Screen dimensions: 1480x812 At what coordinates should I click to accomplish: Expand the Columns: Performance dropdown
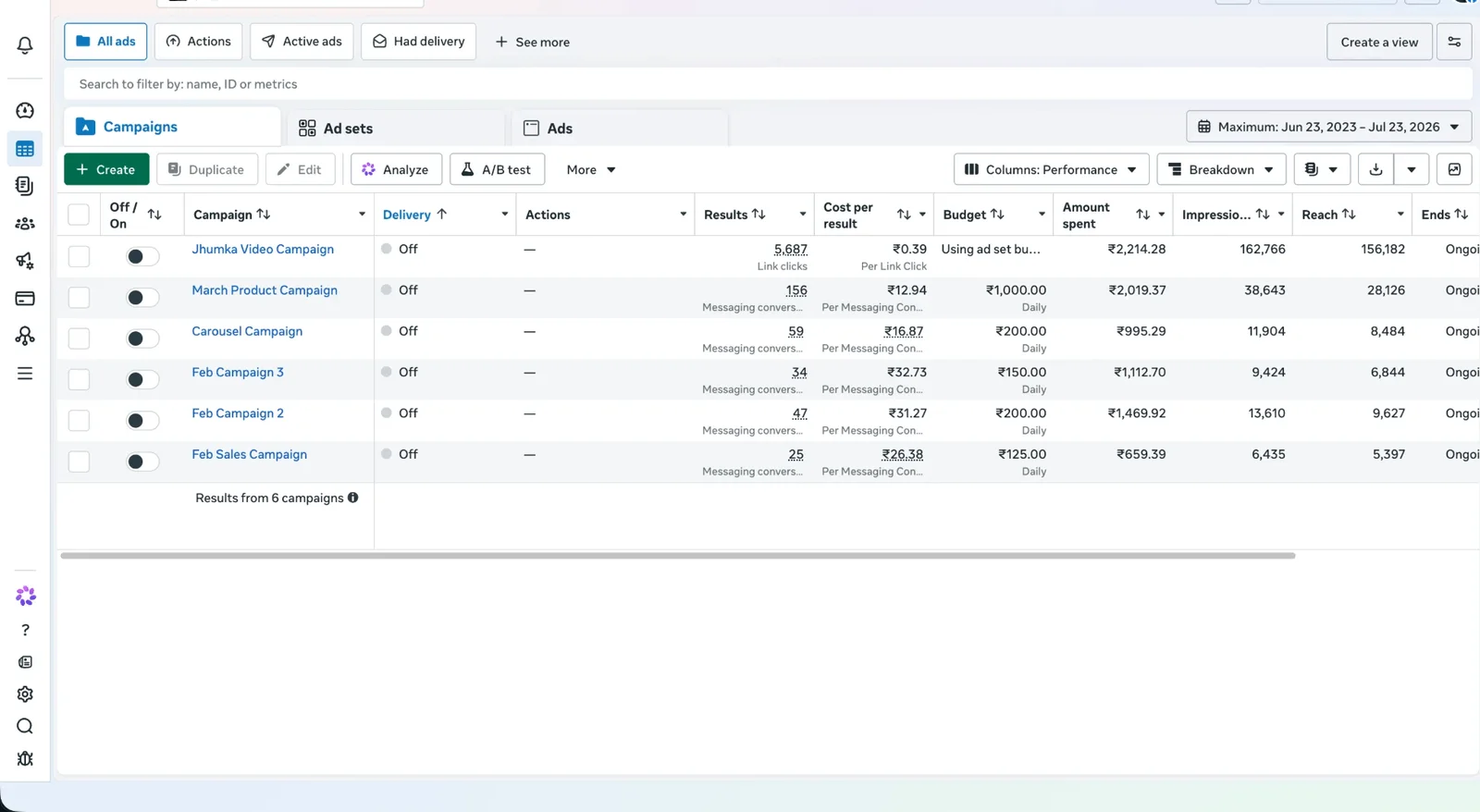(x=1051, y=169)
